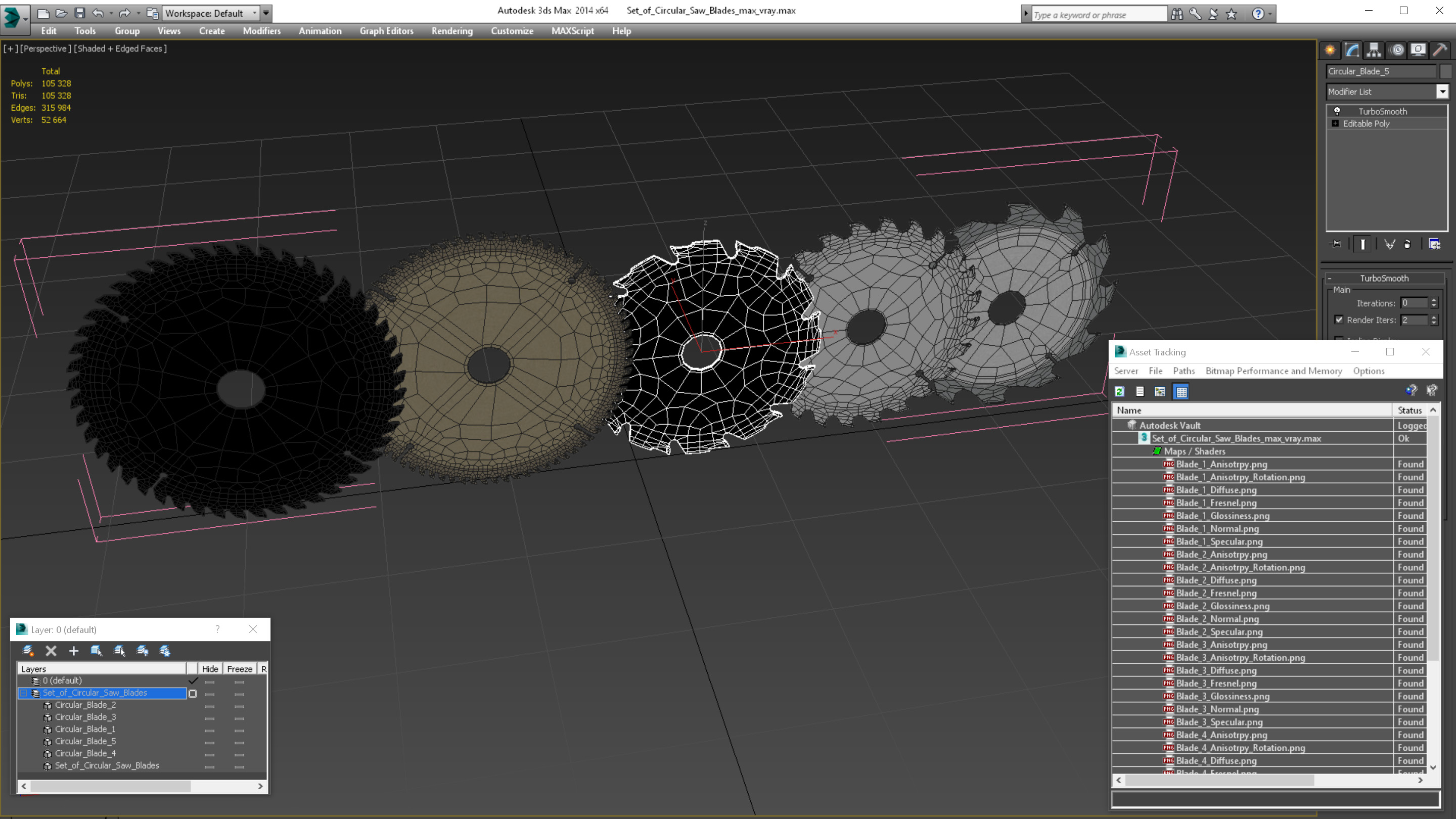
Task: Click binoculars search icon in title bar
Action: tap(1177, 14)
